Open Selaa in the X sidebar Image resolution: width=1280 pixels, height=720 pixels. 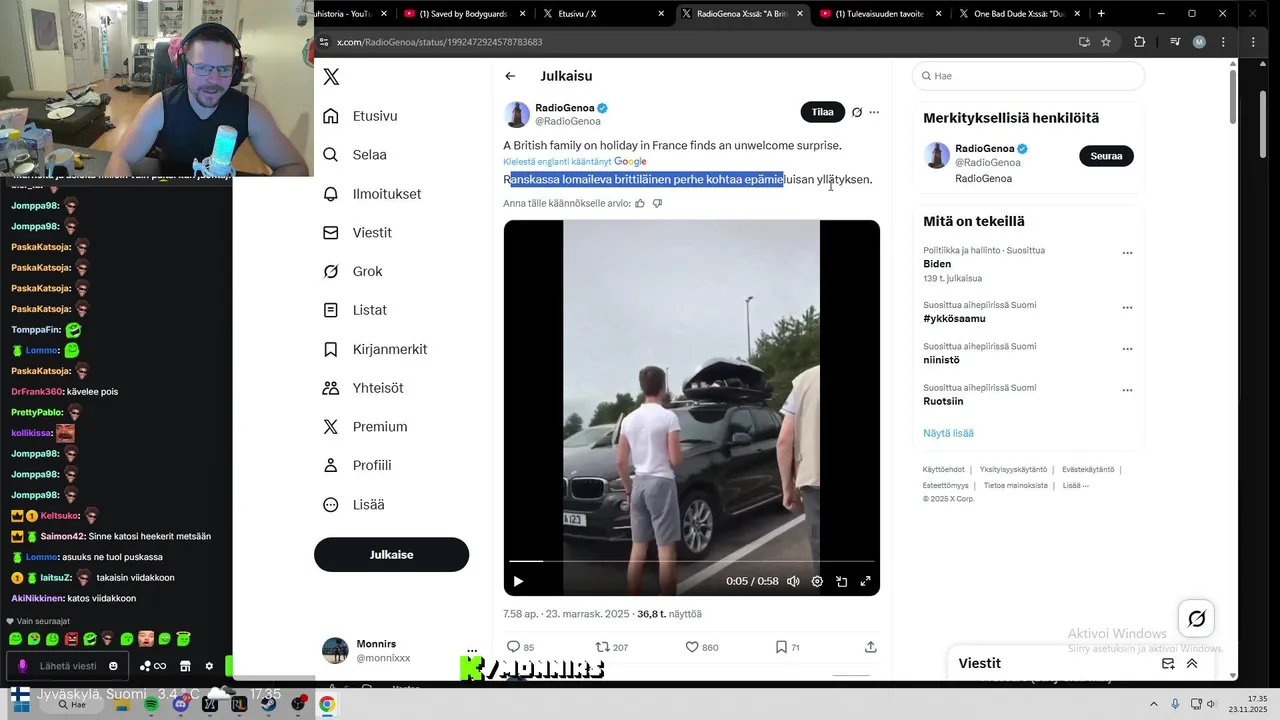click(355, 155)
